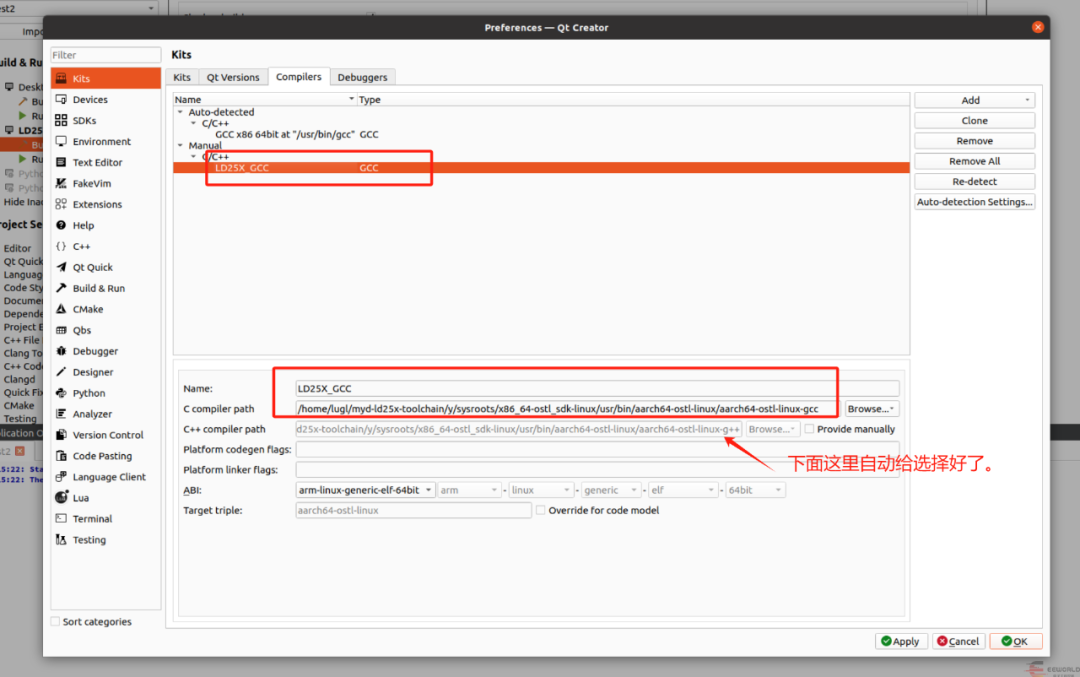Open the Text Editor settings icon
This screenshot has height=677, width=1080.
pos(61,163)
